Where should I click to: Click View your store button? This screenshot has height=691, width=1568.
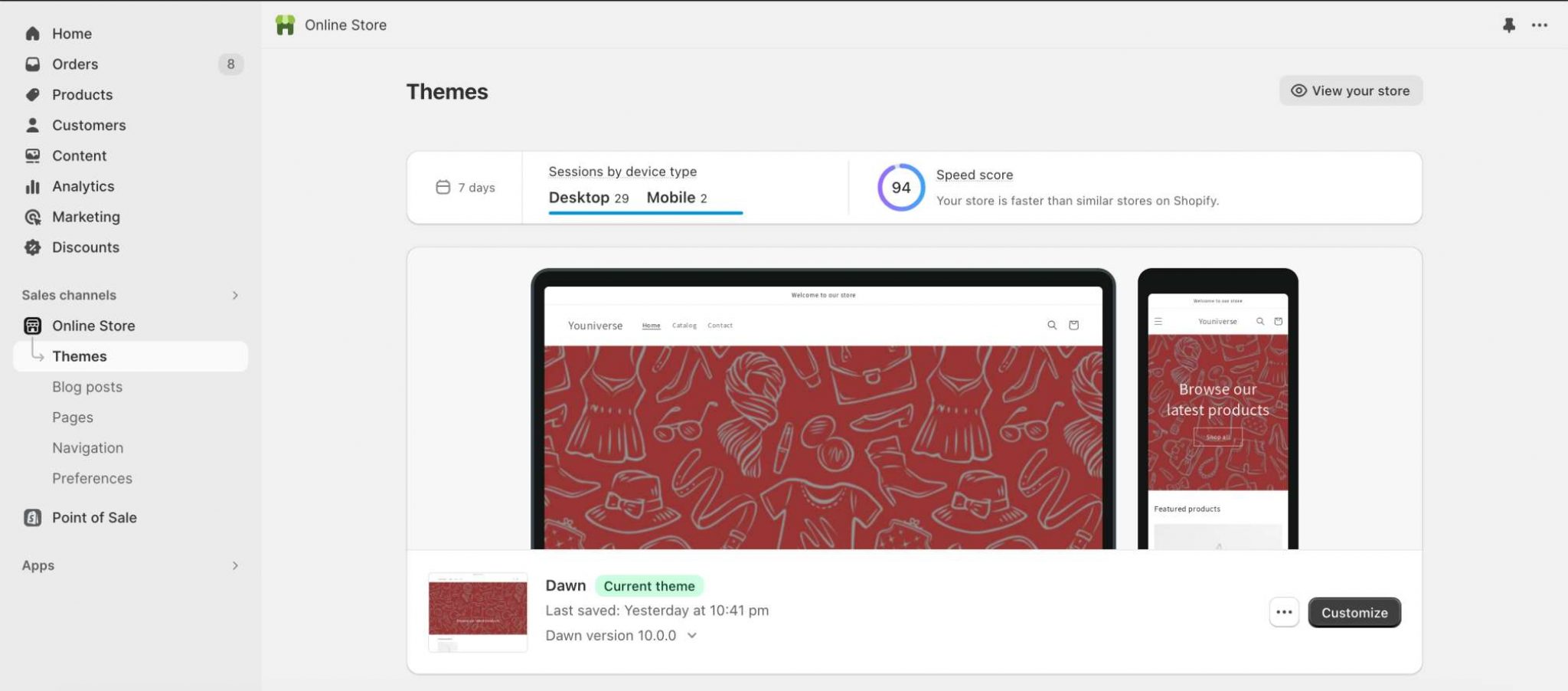pos(1351,91)
